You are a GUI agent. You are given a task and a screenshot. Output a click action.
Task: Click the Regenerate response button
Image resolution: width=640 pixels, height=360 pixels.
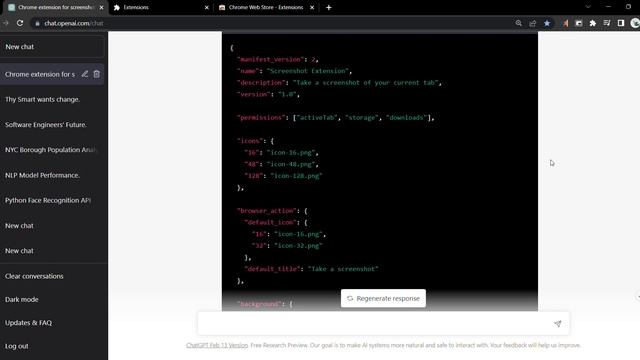click(x=383, y=298)
